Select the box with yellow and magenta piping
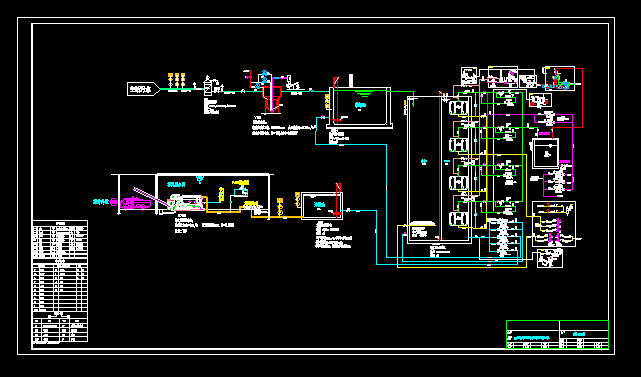The height and width of the screenshot is (377, 641). click(554, 224)
